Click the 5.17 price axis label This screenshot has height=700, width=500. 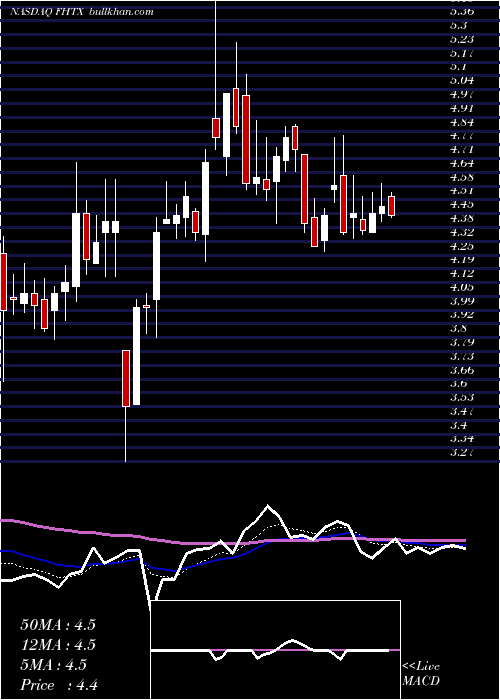click(462, 53)
